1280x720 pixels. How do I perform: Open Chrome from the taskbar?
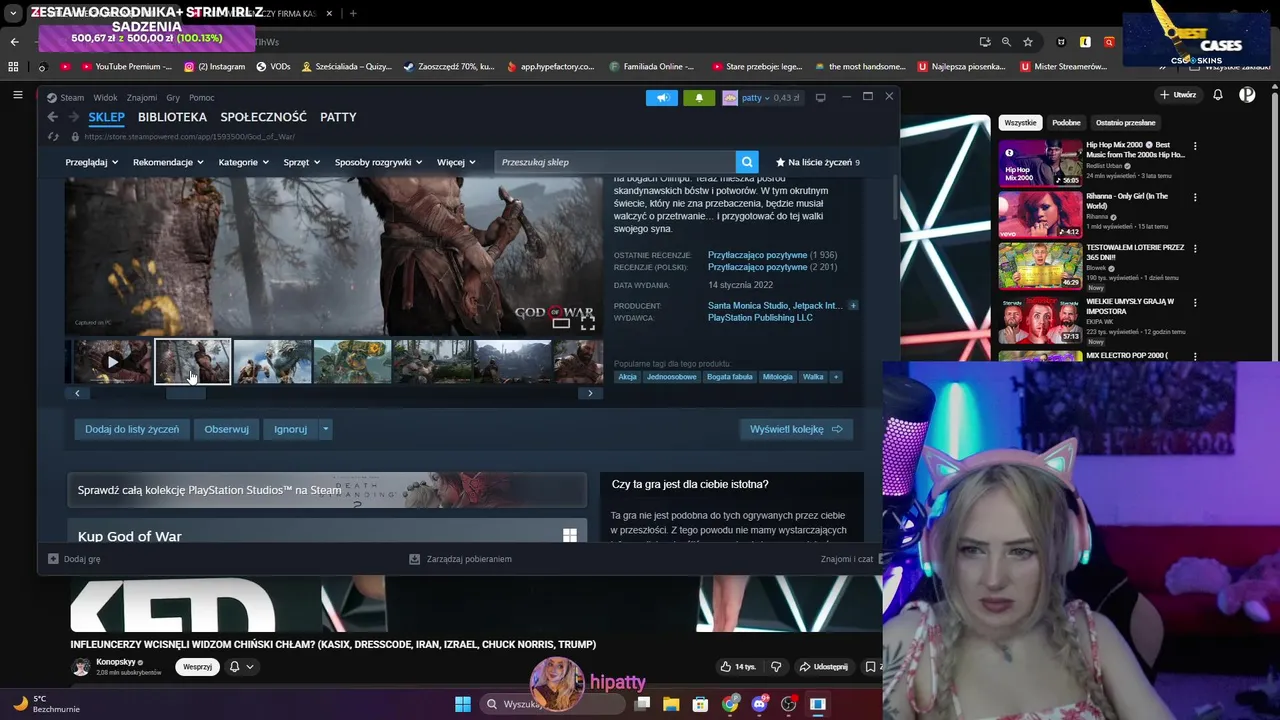[730, 704]
